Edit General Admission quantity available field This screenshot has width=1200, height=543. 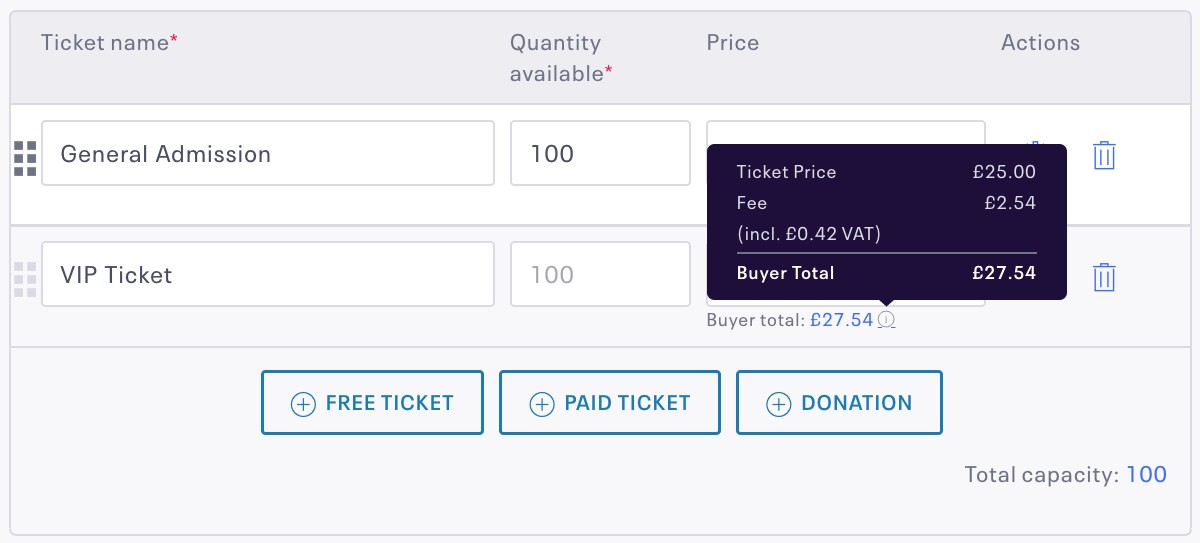pyautogui.click(x=600, y=153)
